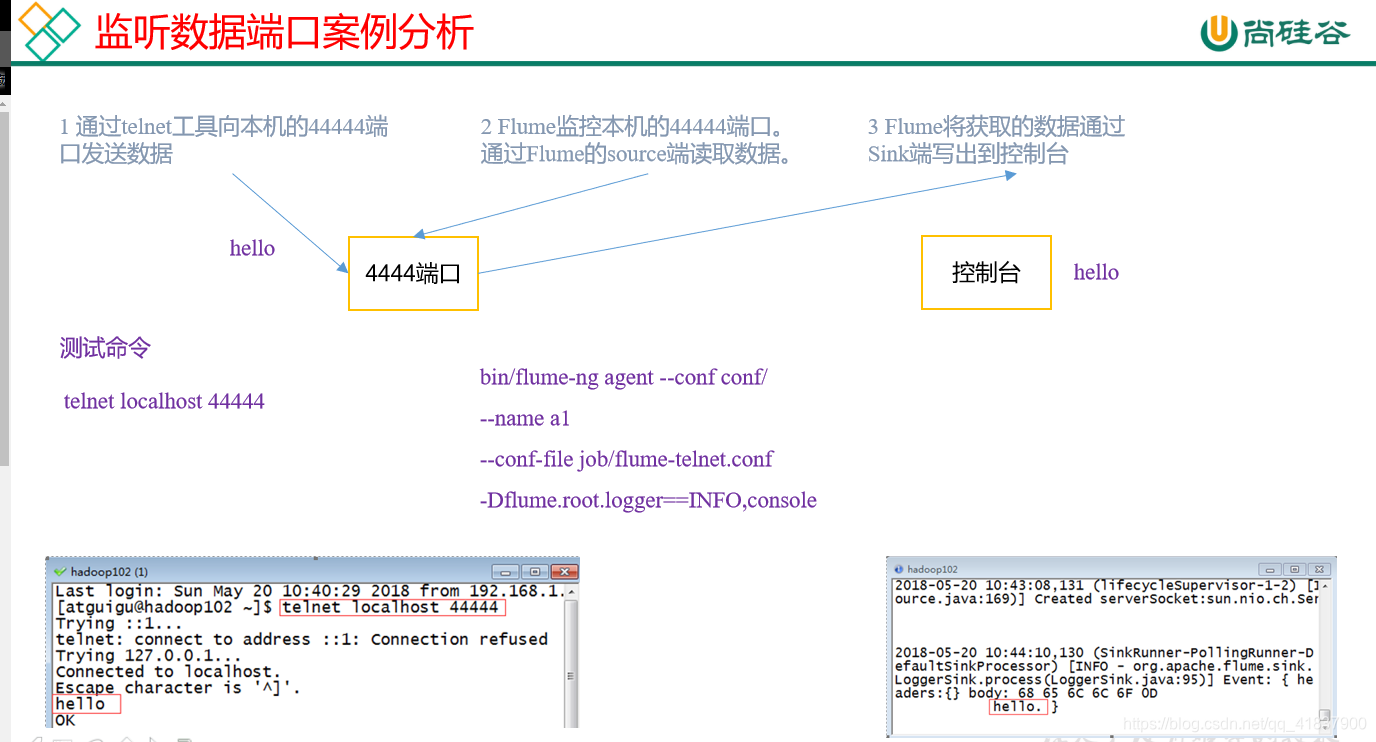Image resolution: width=1376 pixels, height=742 pixels.
Task: Maximize the hadoop102 Flume console window
Action: (x=1294, y=569)
